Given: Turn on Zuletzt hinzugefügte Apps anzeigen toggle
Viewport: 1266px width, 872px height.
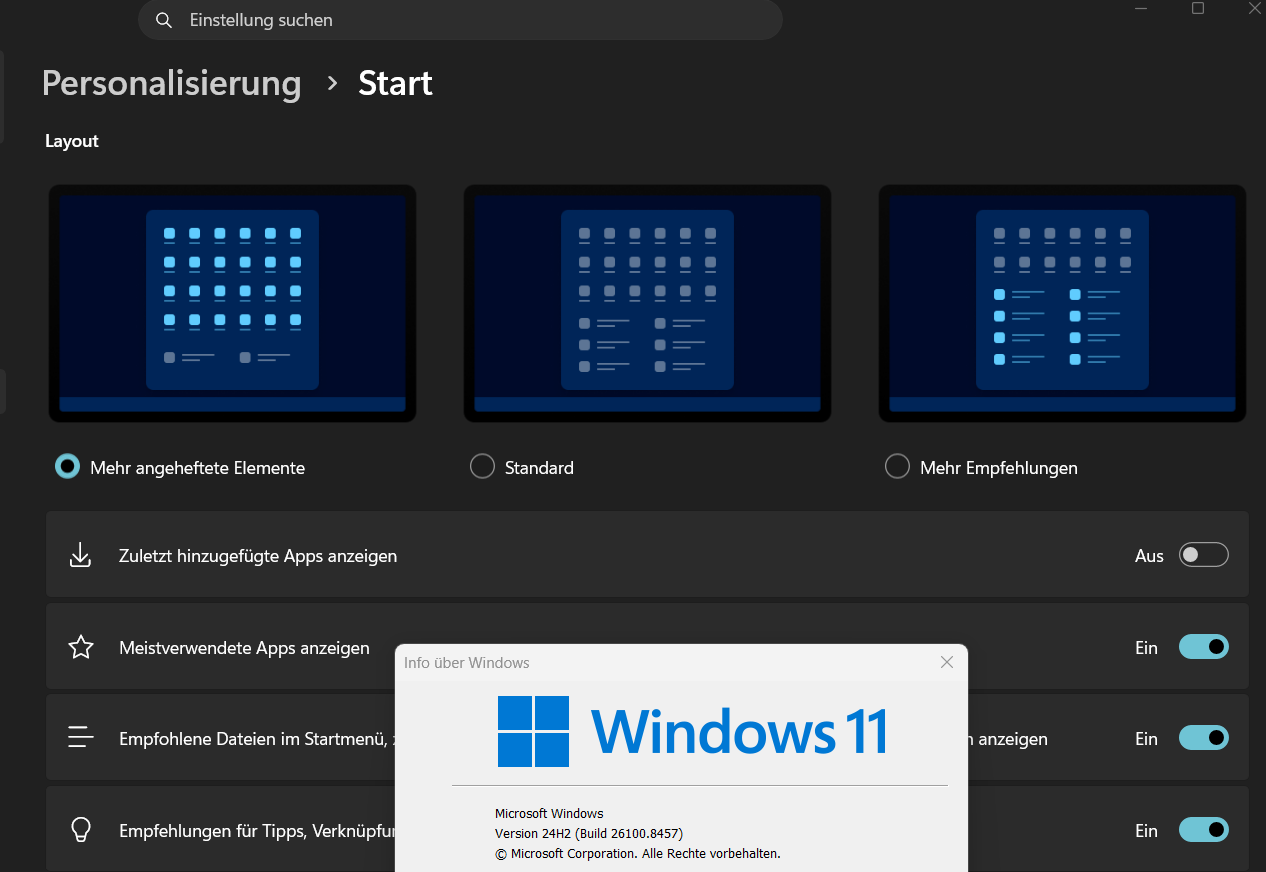Looking at the screenshot, I should click(1204, 555).
